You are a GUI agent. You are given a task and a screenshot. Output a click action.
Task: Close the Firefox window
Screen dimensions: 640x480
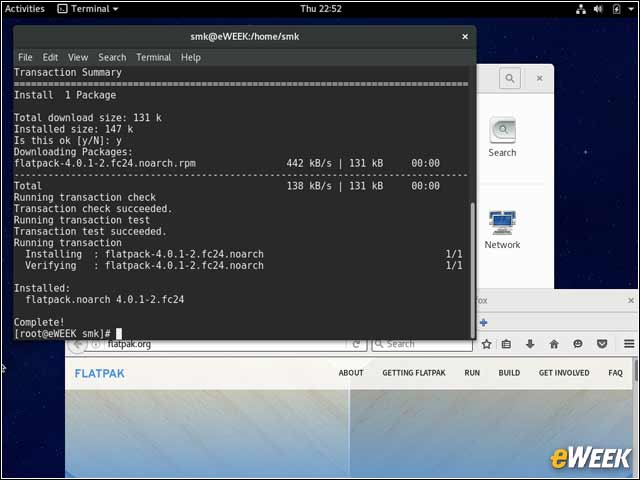tap(631, 300)
